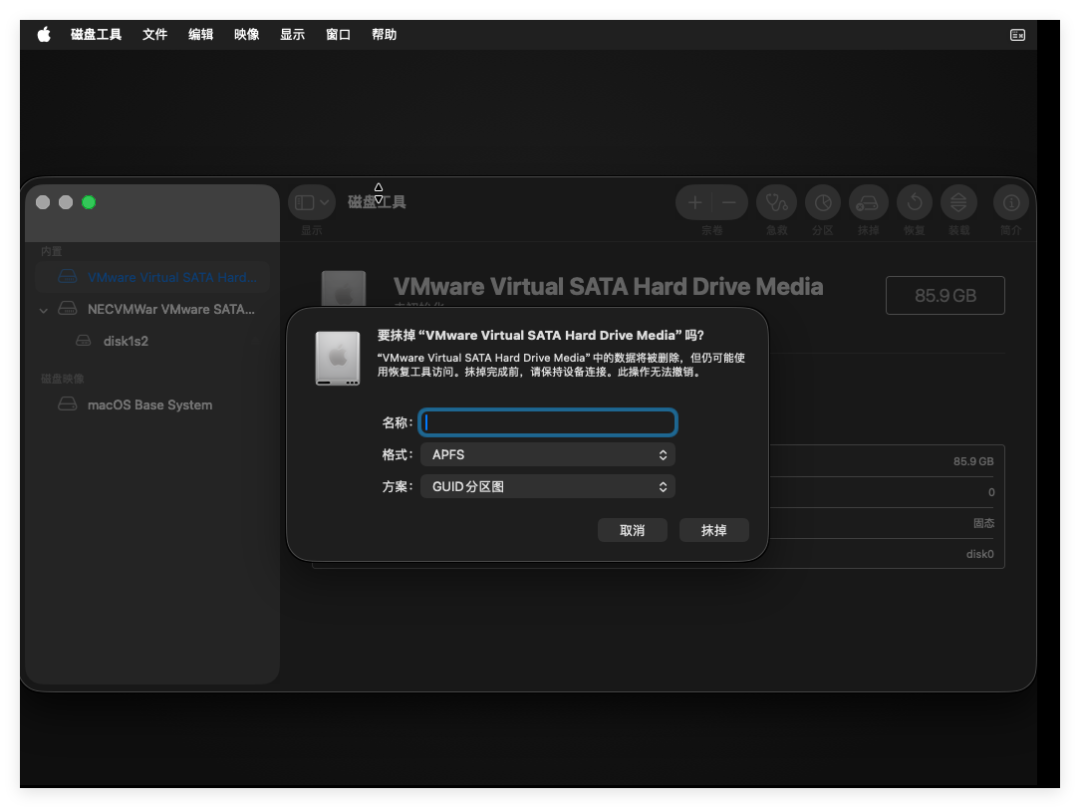Click the green zoom window button
Viewport: 1080px width, 808px height.
pos(89,203)
